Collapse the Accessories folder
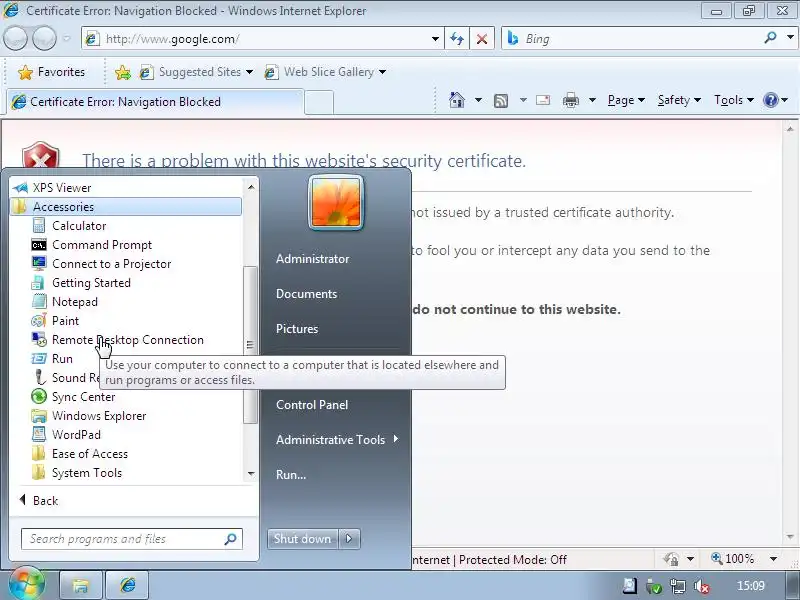Image resolution: width=800 pixels, height=600 pixels. pos(126,207)
